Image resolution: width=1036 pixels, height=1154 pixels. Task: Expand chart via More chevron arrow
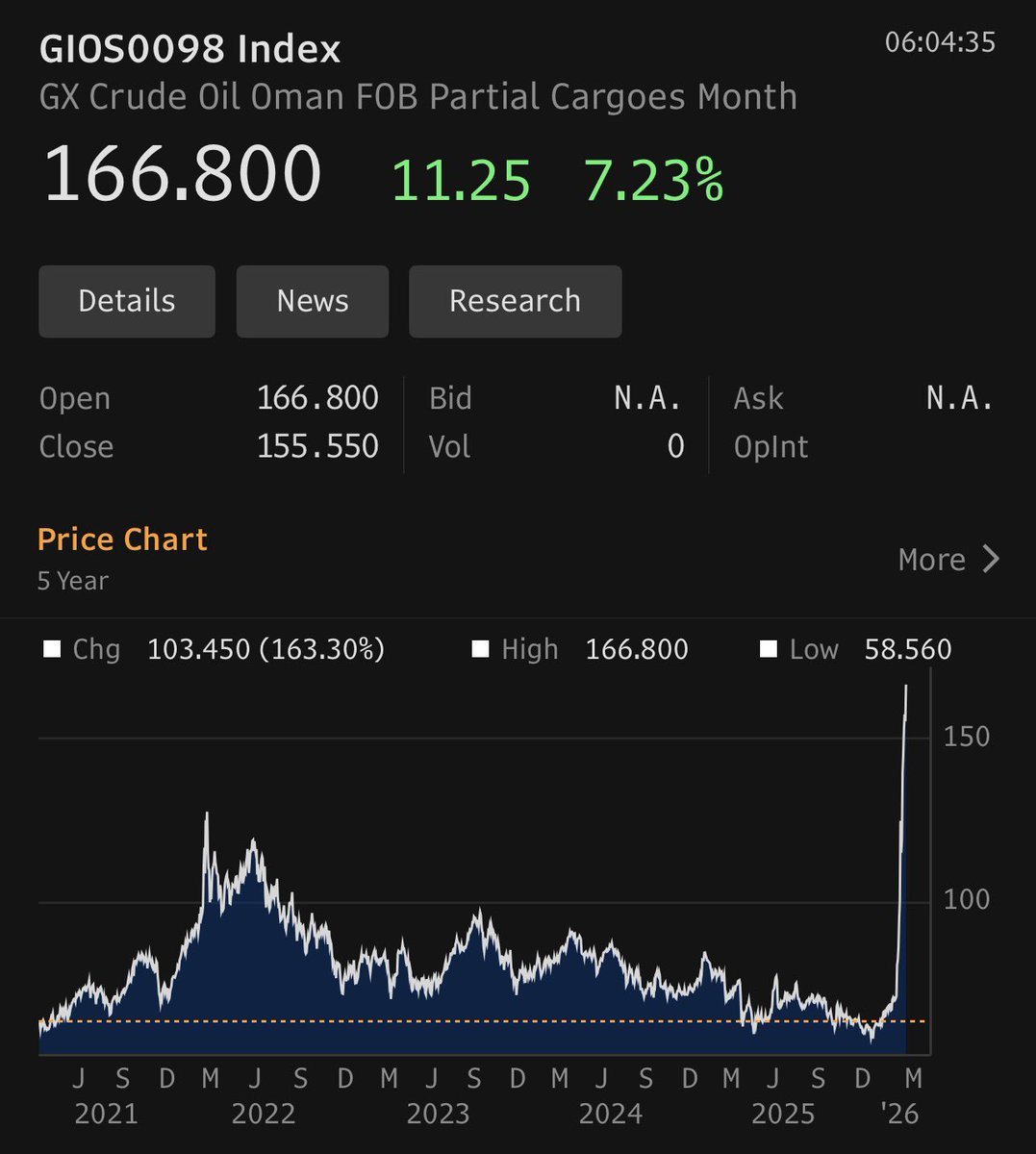click(991, 559)
